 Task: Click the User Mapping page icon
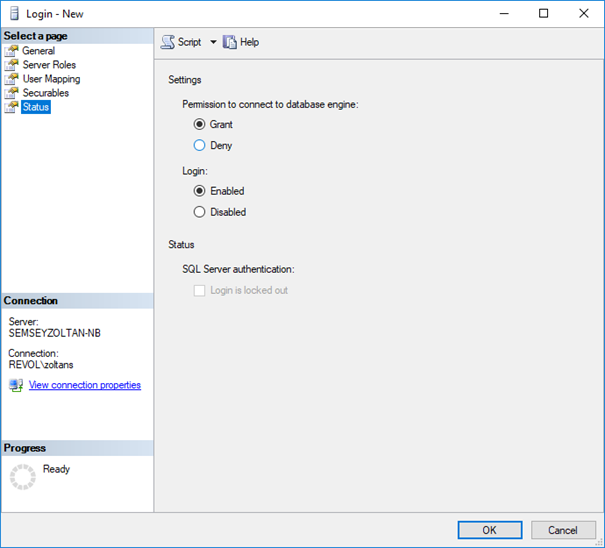(12, 79)
